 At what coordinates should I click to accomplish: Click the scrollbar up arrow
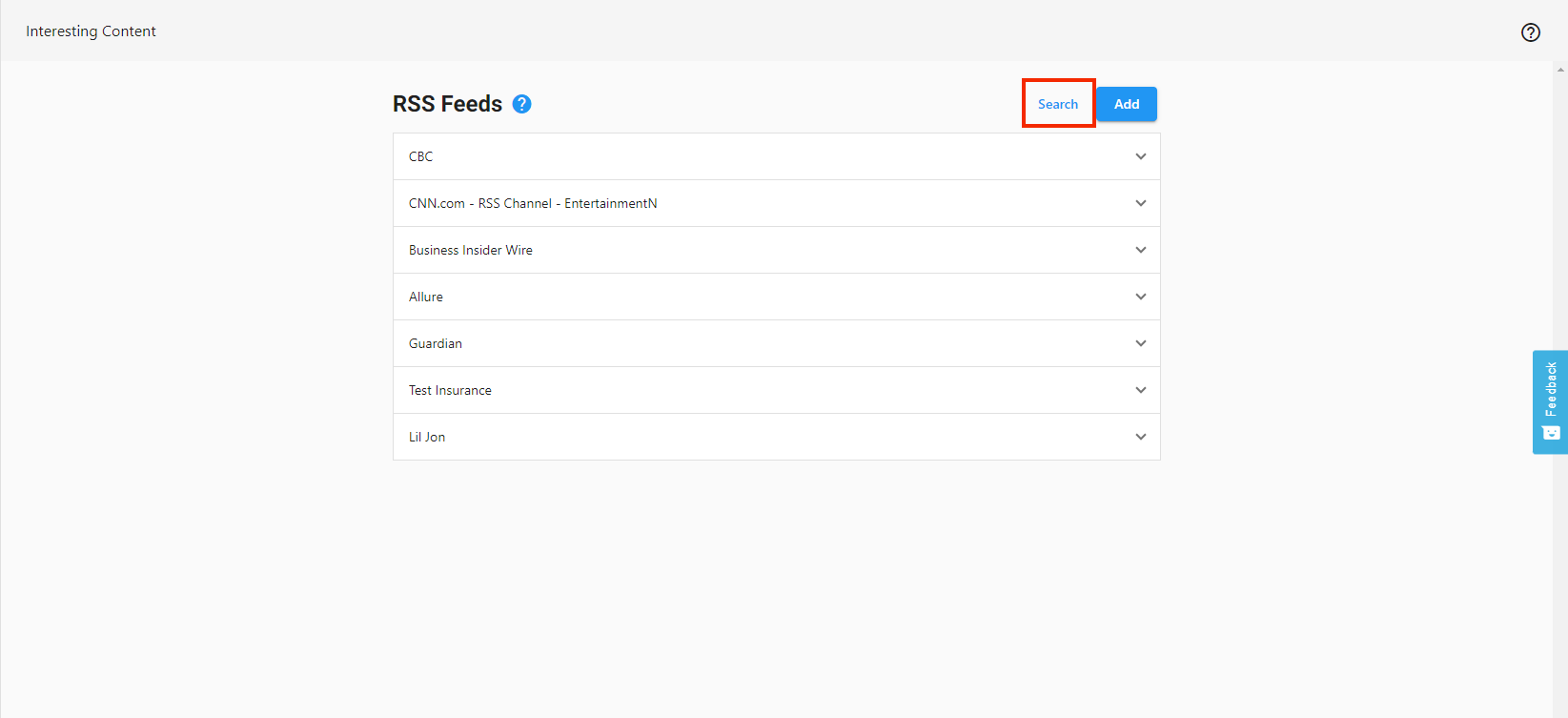(x=1560, y=70)
